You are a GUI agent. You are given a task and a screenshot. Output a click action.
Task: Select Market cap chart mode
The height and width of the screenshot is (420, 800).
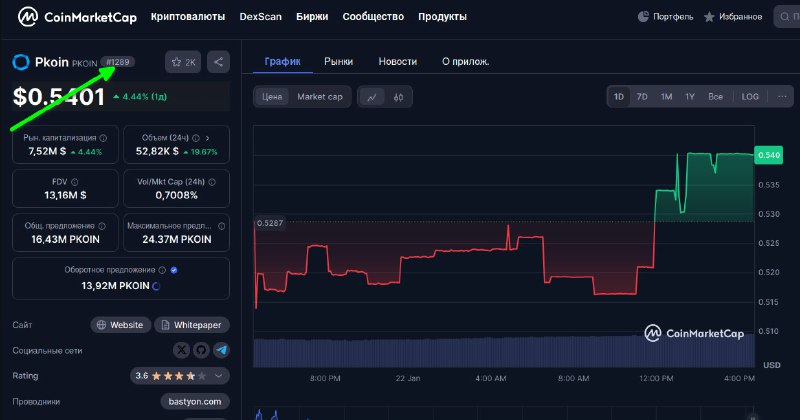[320, 97]
